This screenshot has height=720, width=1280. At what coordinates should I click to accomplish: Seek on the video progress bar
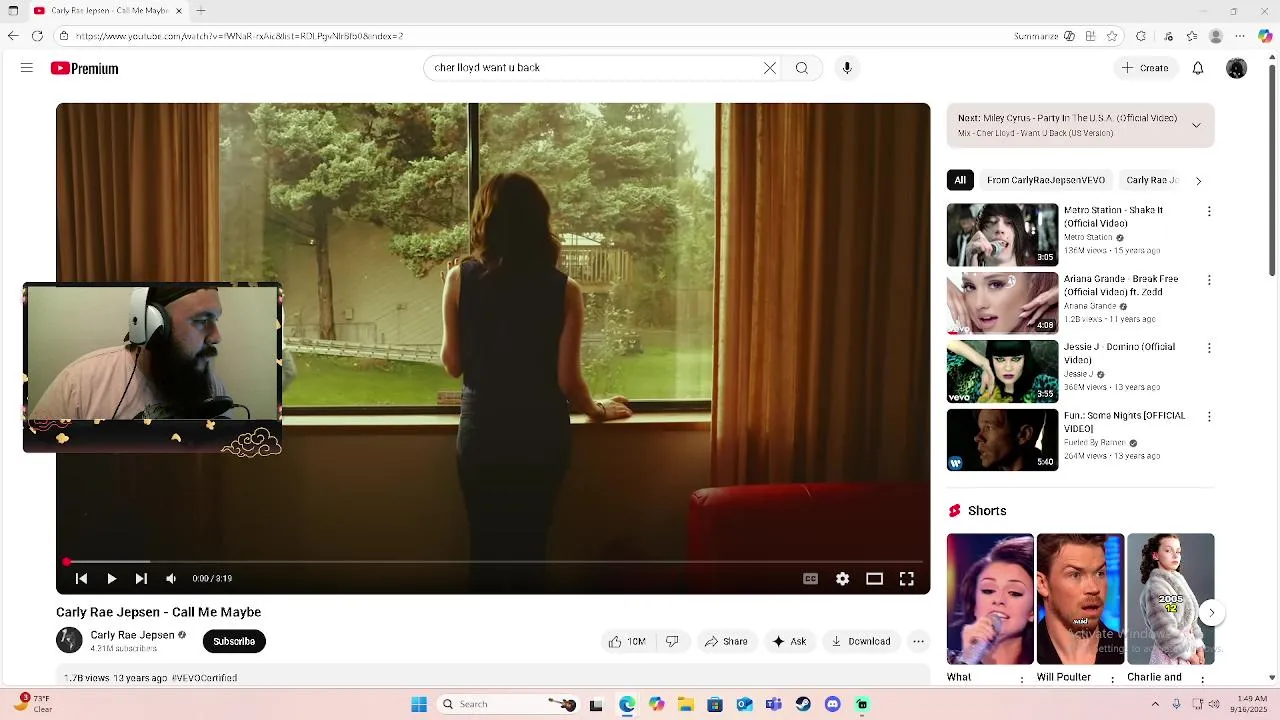pos(493,562)
